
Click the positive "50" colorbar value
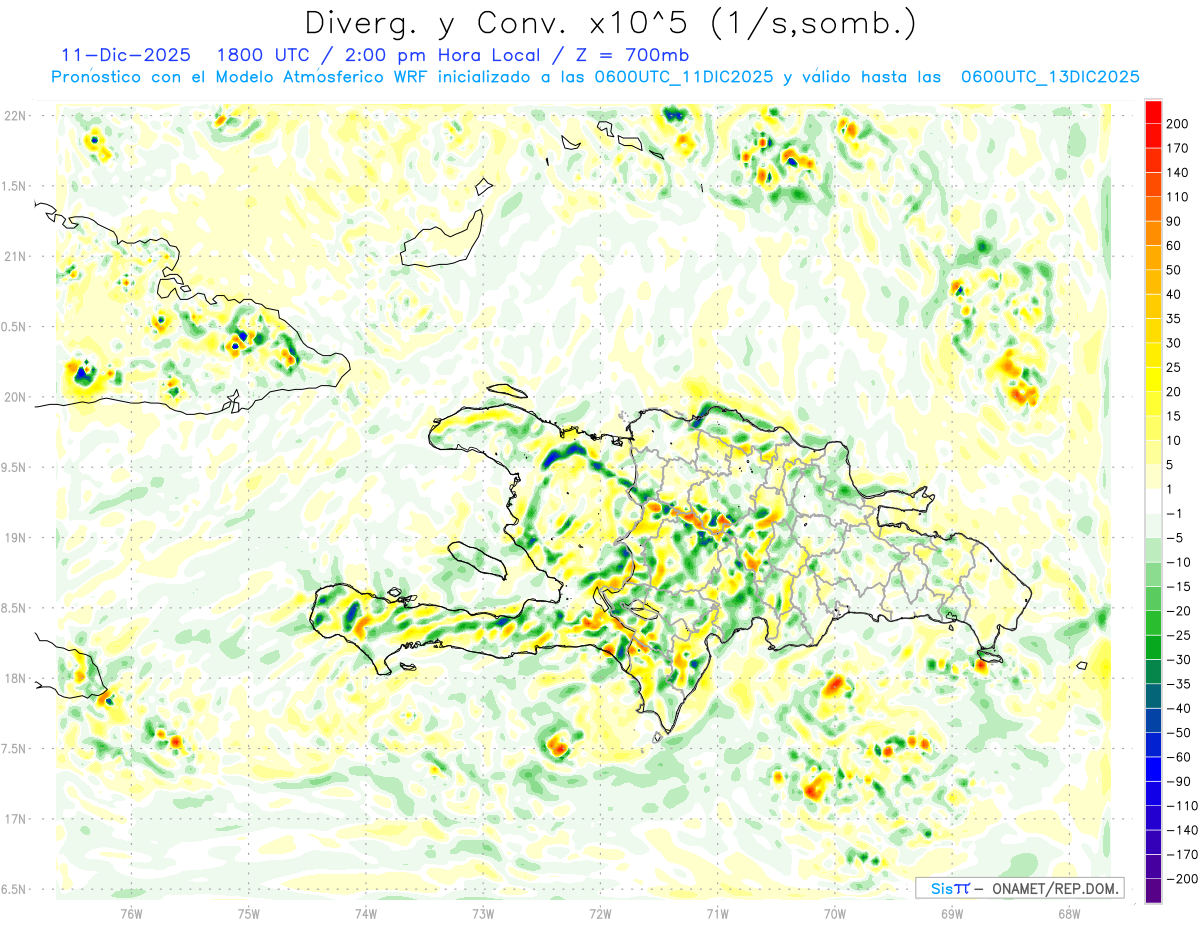(1175, 270)
